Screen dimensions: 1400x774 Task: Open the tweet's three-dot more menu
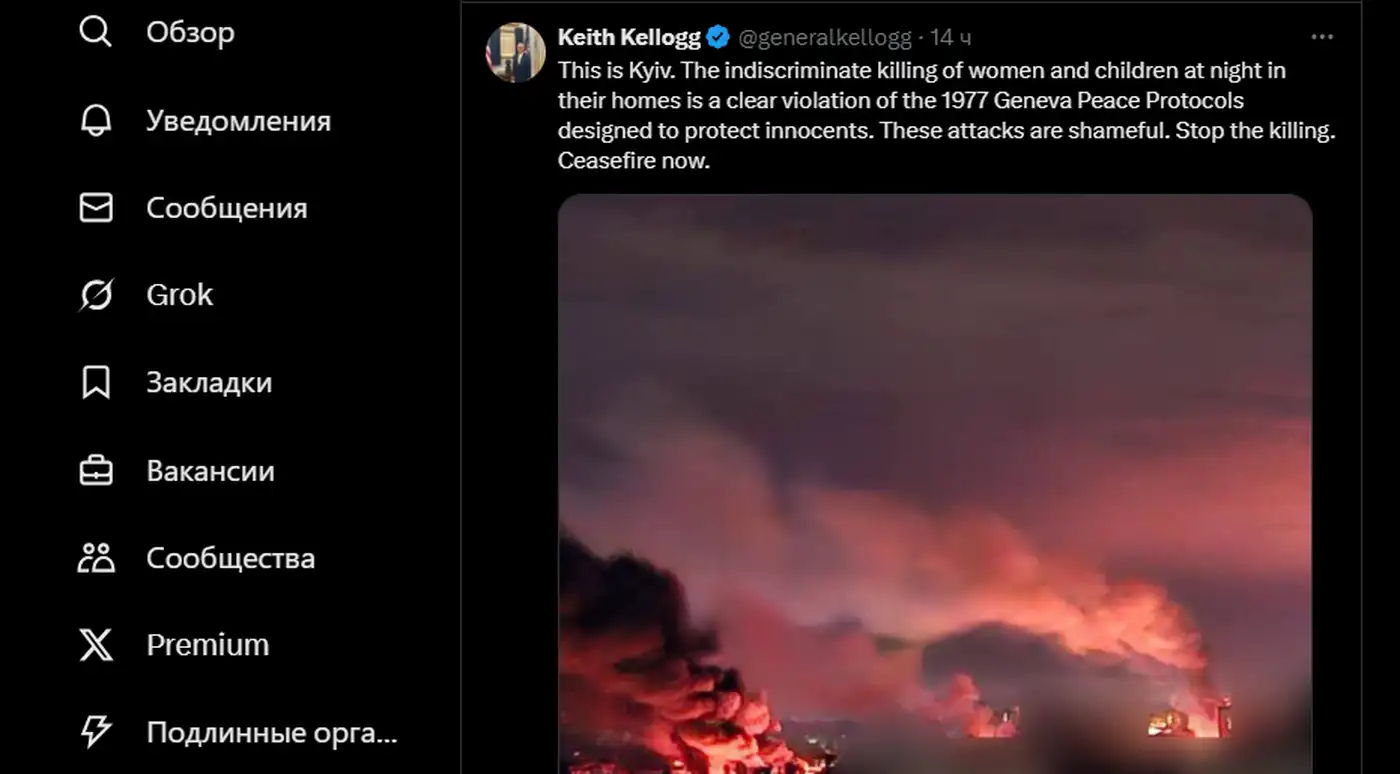click(1322, 37)
